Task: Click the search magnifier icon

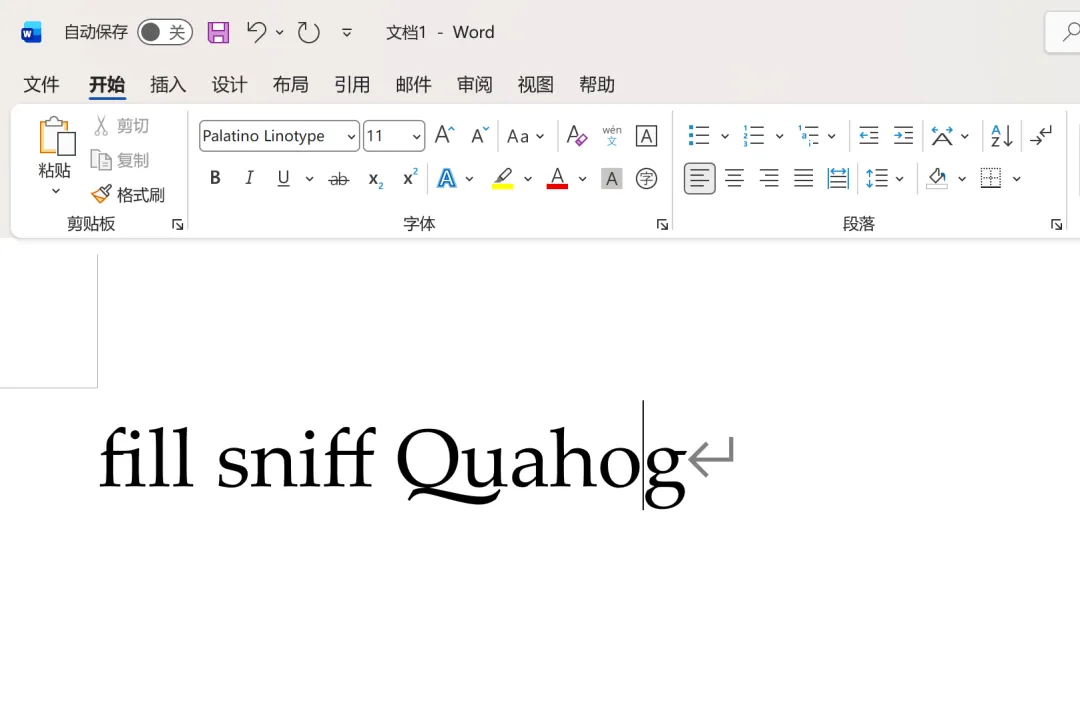Action: pos(1070,32)
